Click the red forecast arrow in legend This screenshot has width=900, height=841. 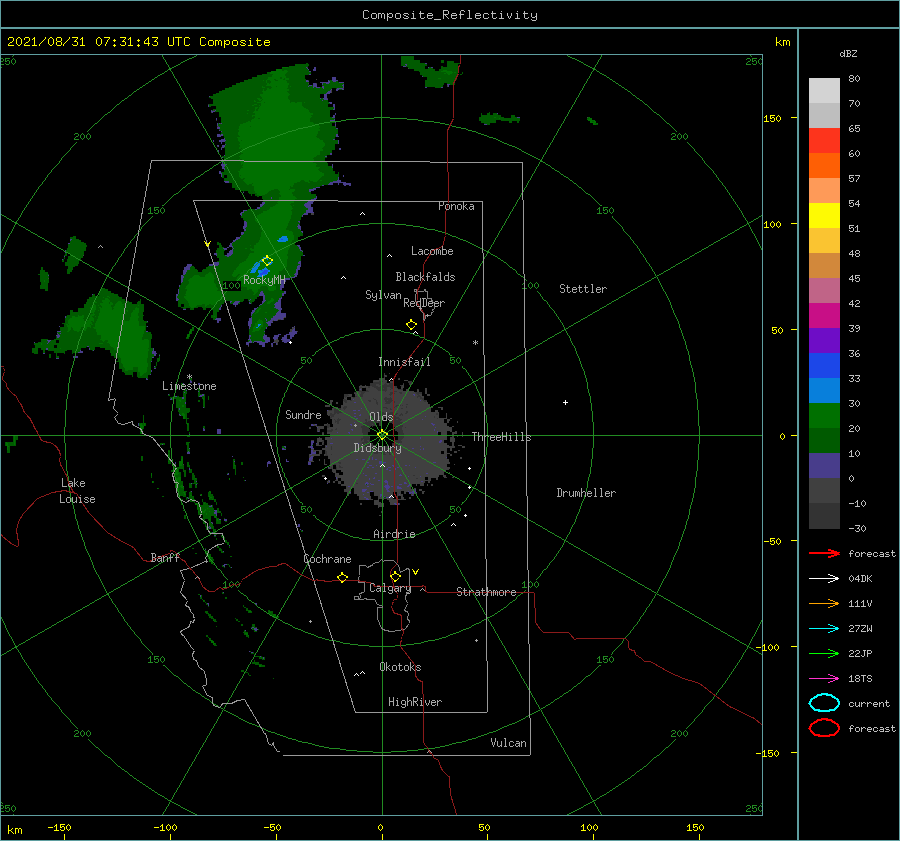point(824,553)
